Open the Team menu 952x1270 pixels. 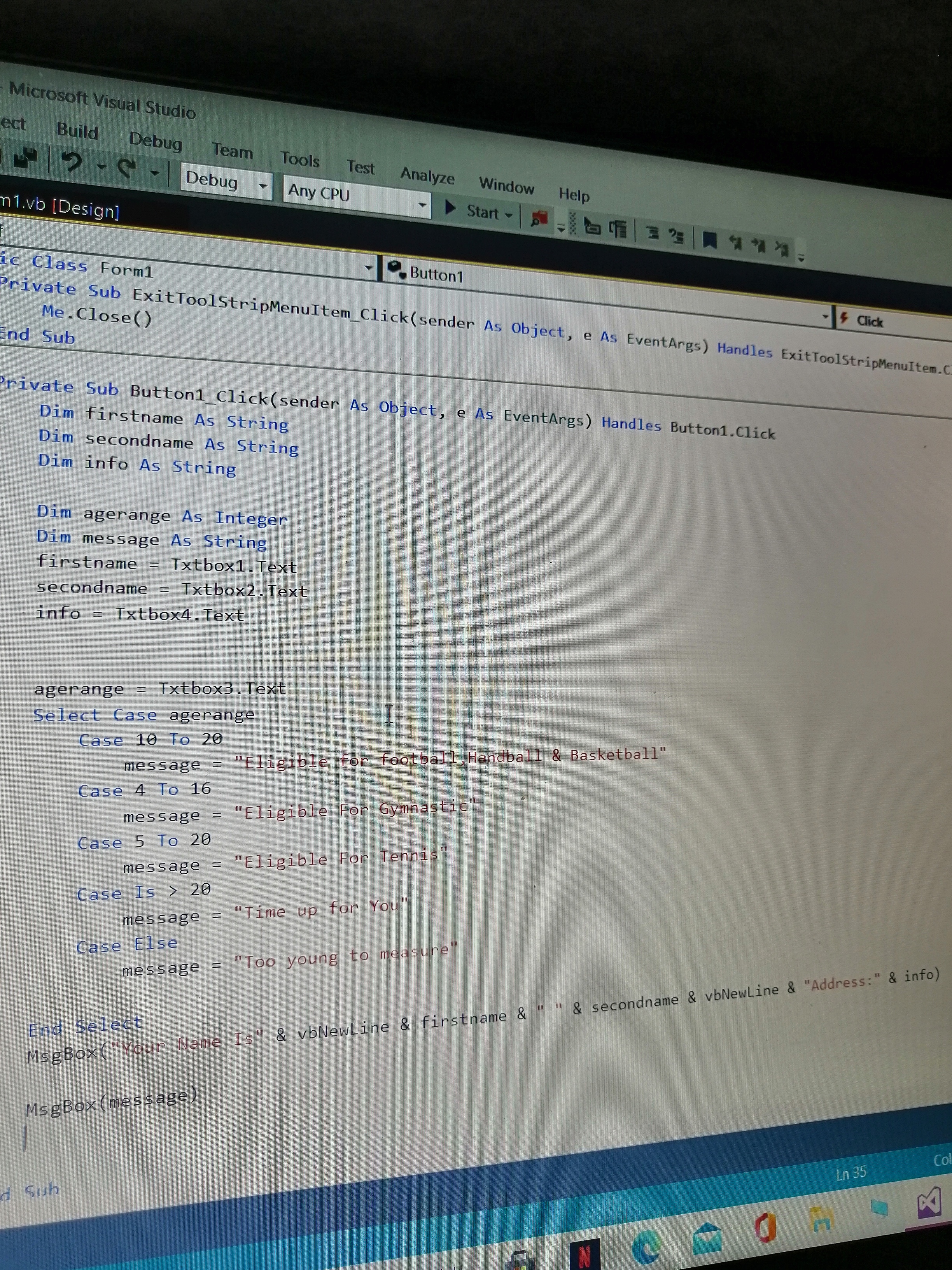(x=233, y=151)
